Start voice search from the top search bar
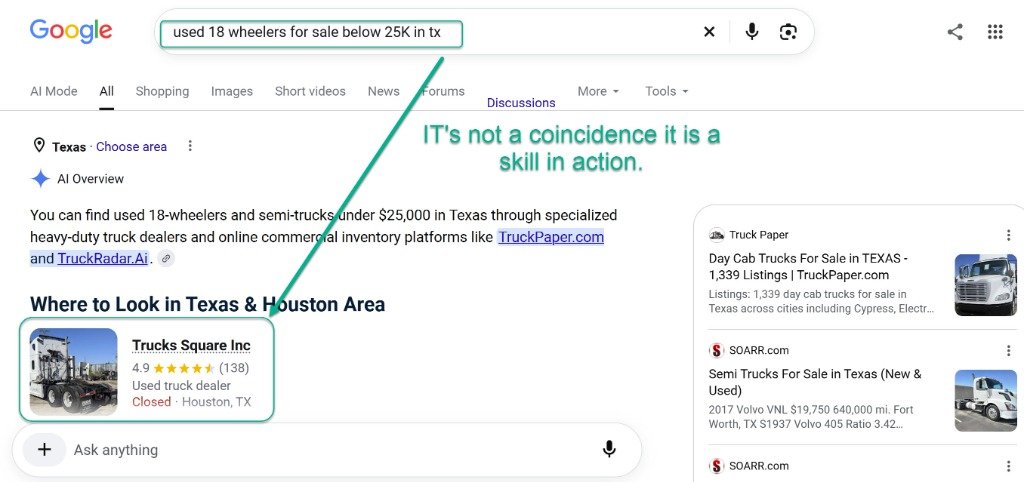1024x482 pixels. click(x=752, y=31)
